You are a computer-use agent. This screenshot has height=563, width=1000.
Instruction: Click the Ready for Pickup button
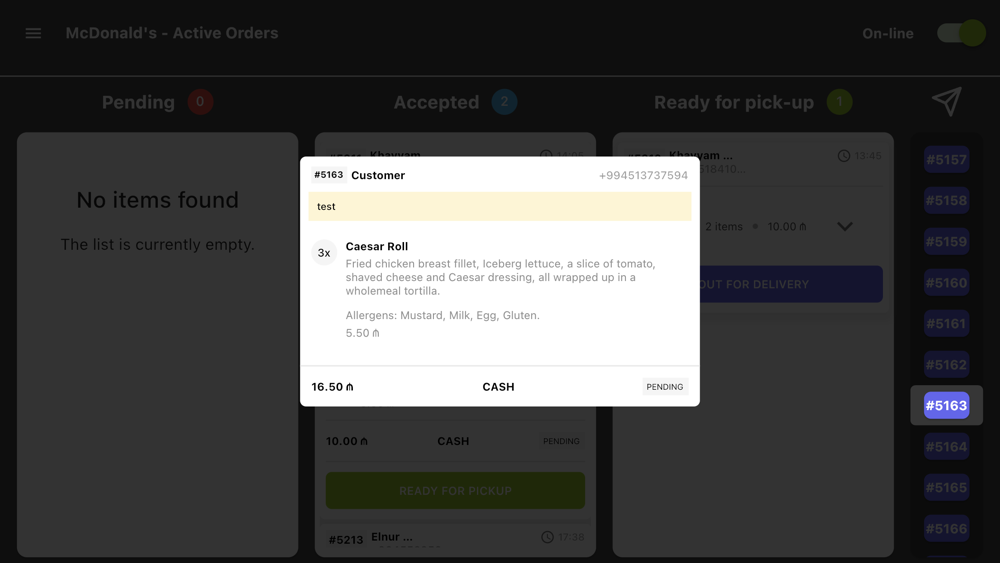455,490
